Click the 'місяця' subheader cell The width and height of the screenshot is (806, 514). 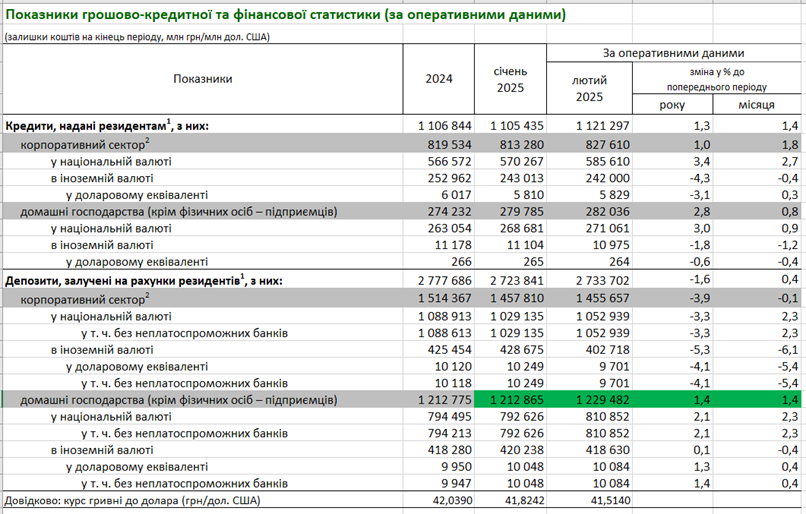pos(754,106)
